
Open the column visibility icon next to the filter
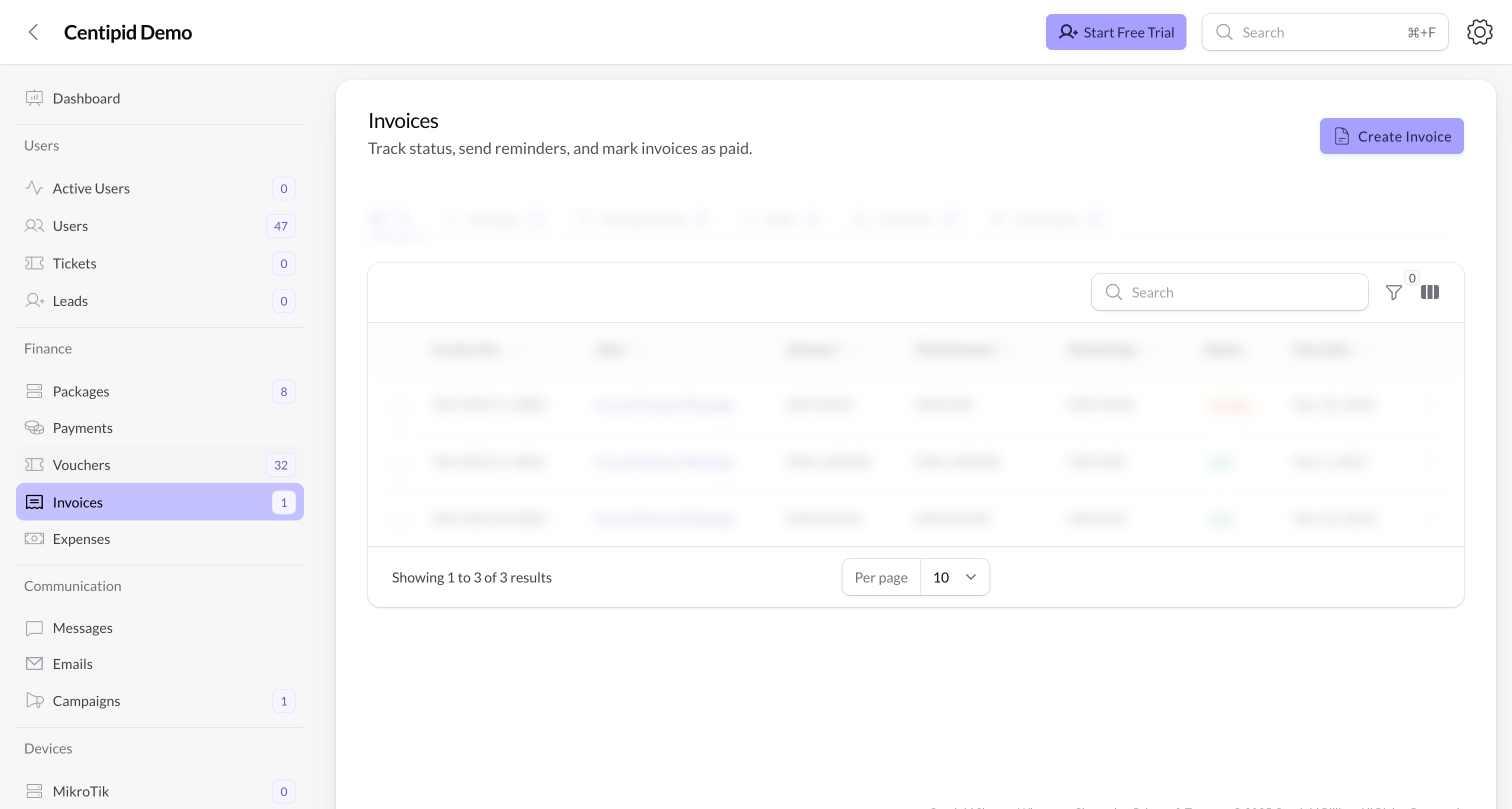(x=1430, y=292)
